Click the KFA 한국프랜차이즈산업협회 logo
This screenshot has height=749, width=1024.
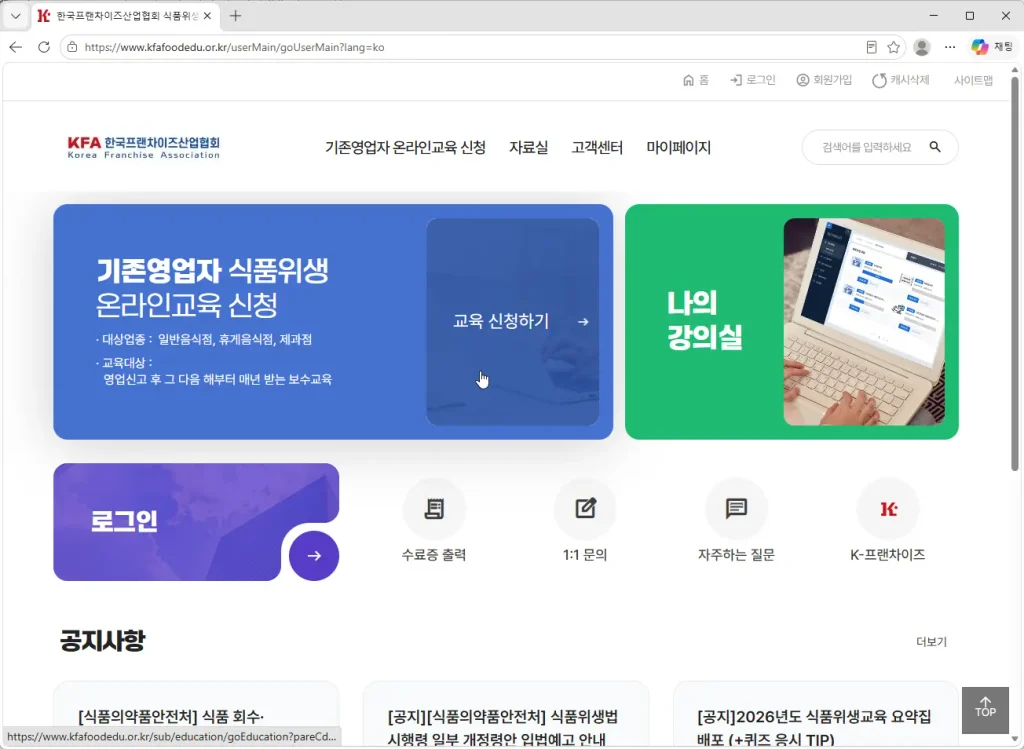pyautogui.click(x=144, y=148)
